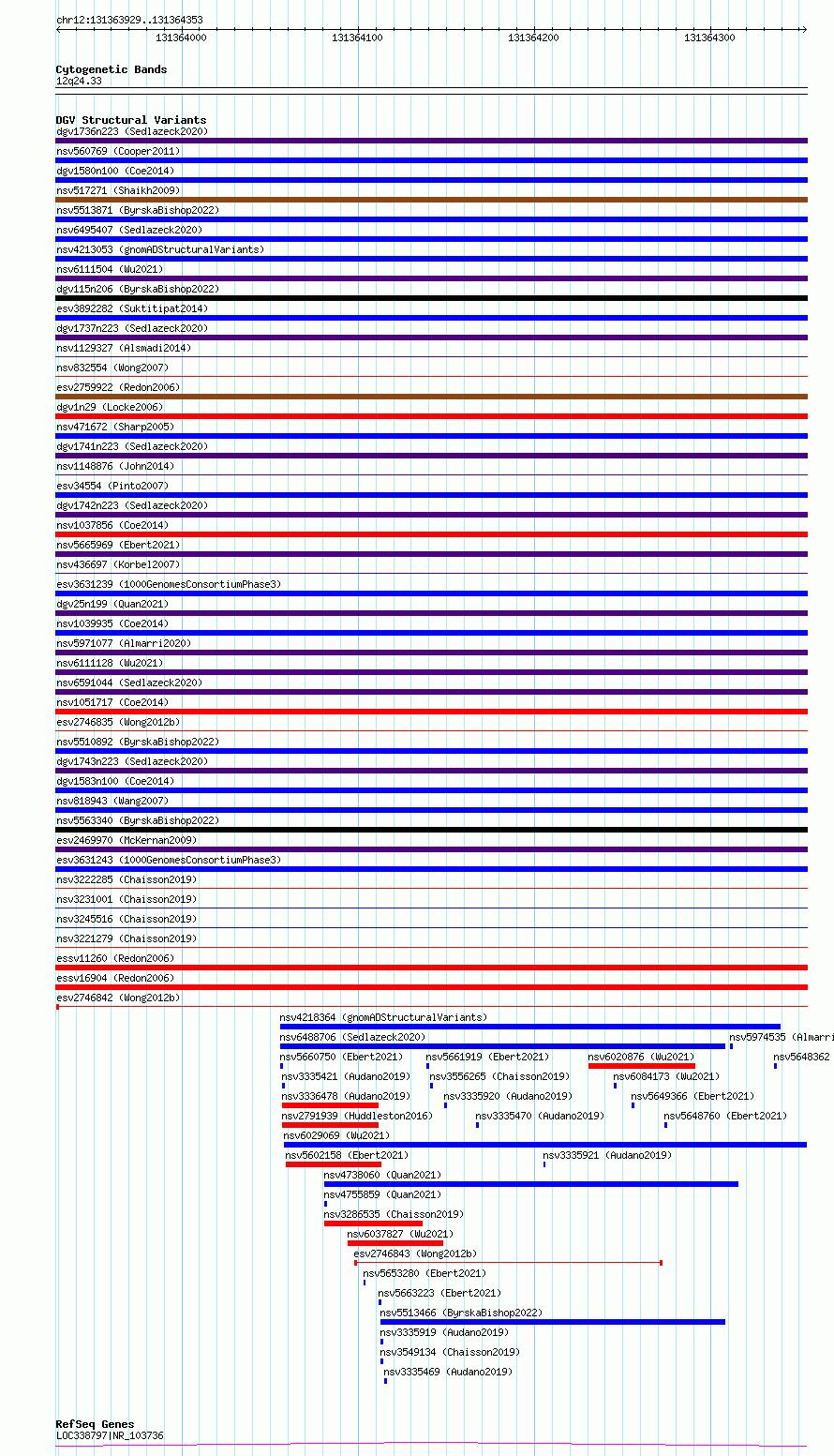The width and height of the screenshot is (834, 1456).
Task: Click nsv832554 (Wong2007) variant text
Action: coord(112,368)
